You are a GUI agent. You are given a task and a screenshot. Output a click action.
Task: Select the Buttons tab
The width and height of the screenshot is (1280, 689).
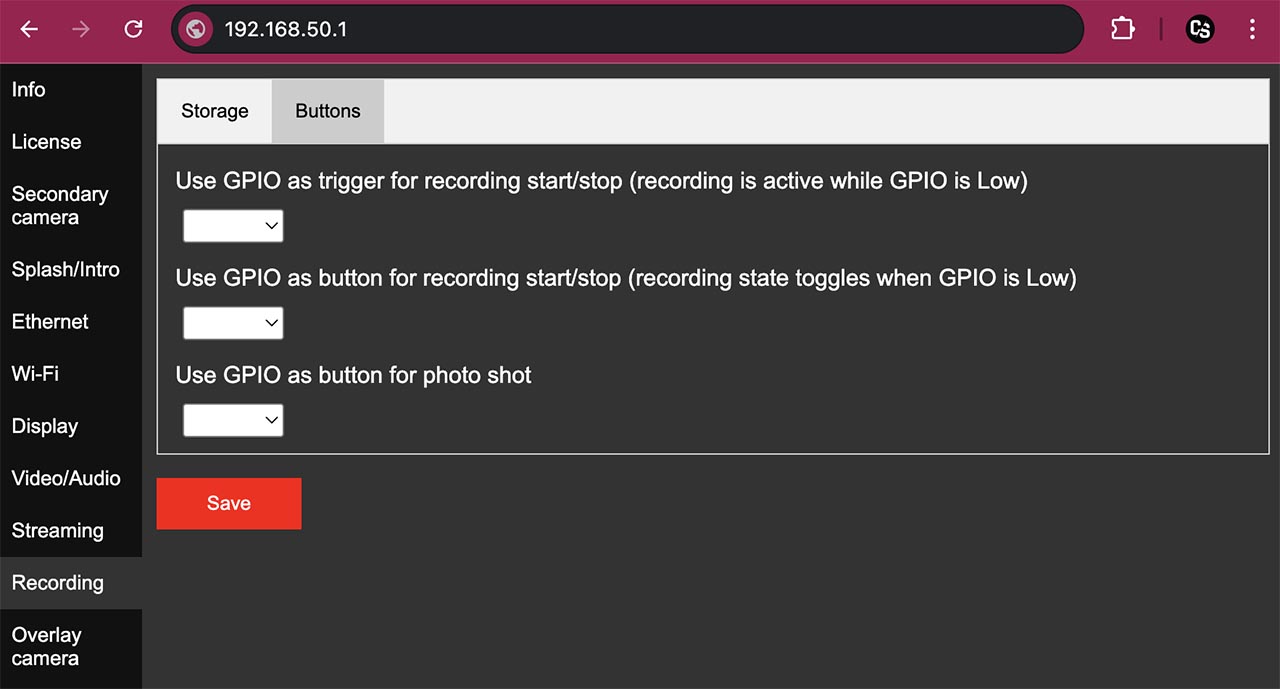tap(327, 111)
